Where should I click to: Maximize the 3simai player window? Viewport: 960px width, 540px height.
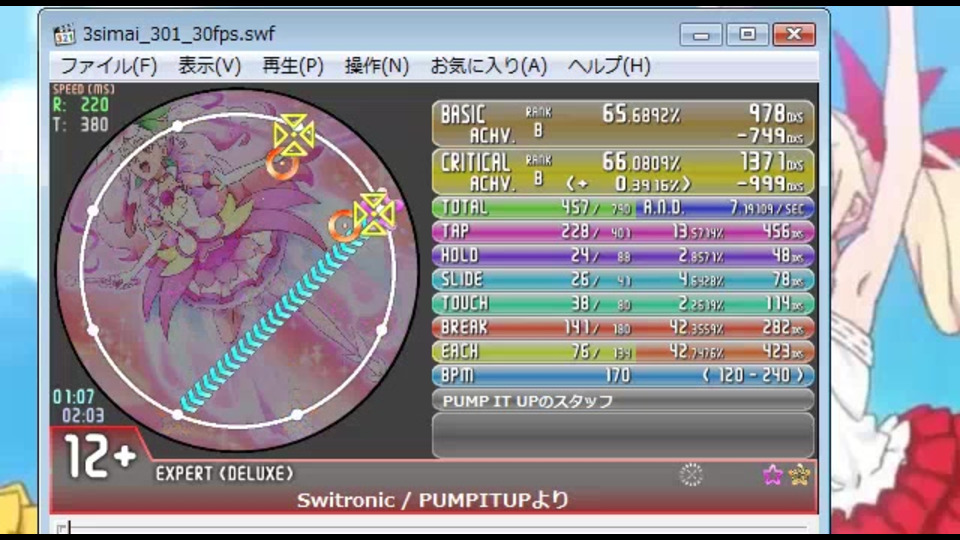(x=747, y=34)
